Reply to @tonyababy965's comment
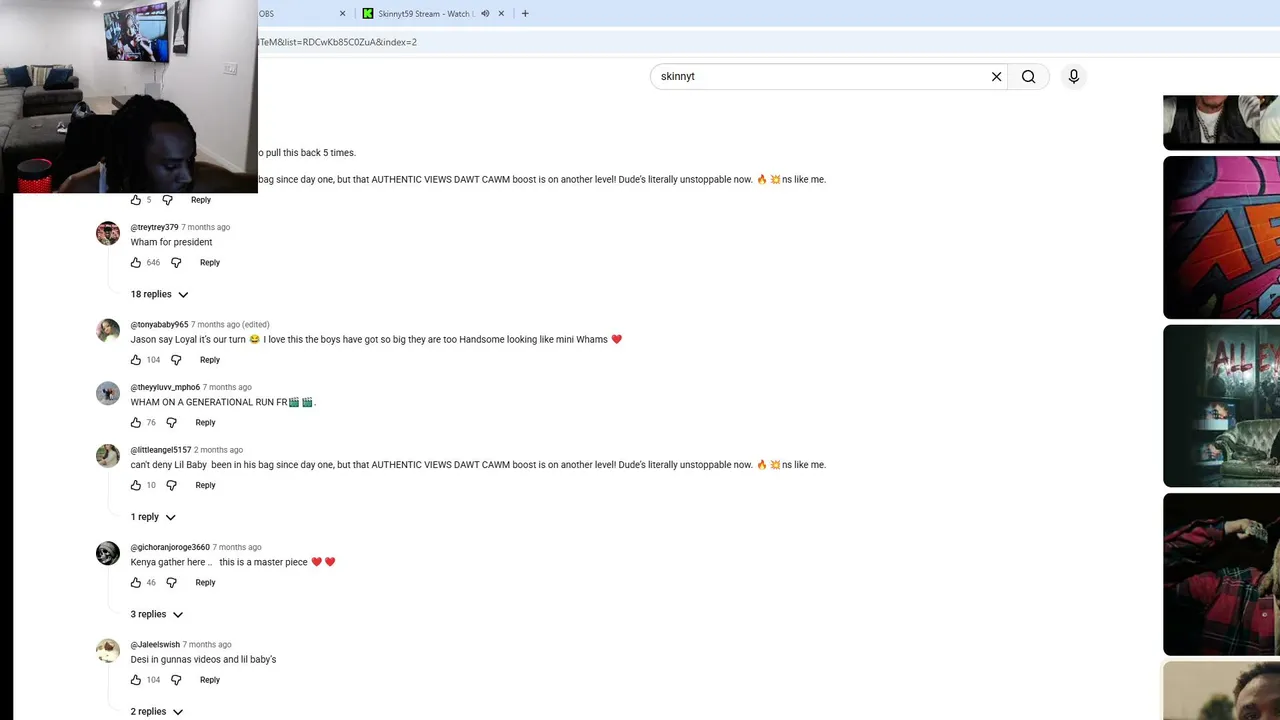 point(210,360)
